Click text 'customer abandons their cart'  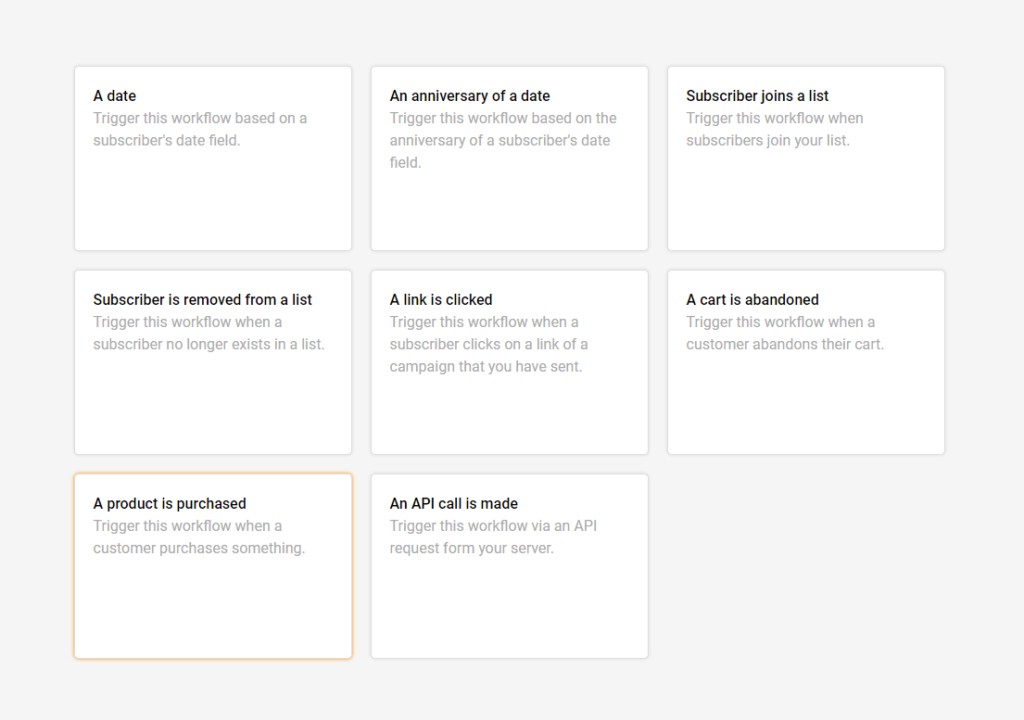pos(784,344)
